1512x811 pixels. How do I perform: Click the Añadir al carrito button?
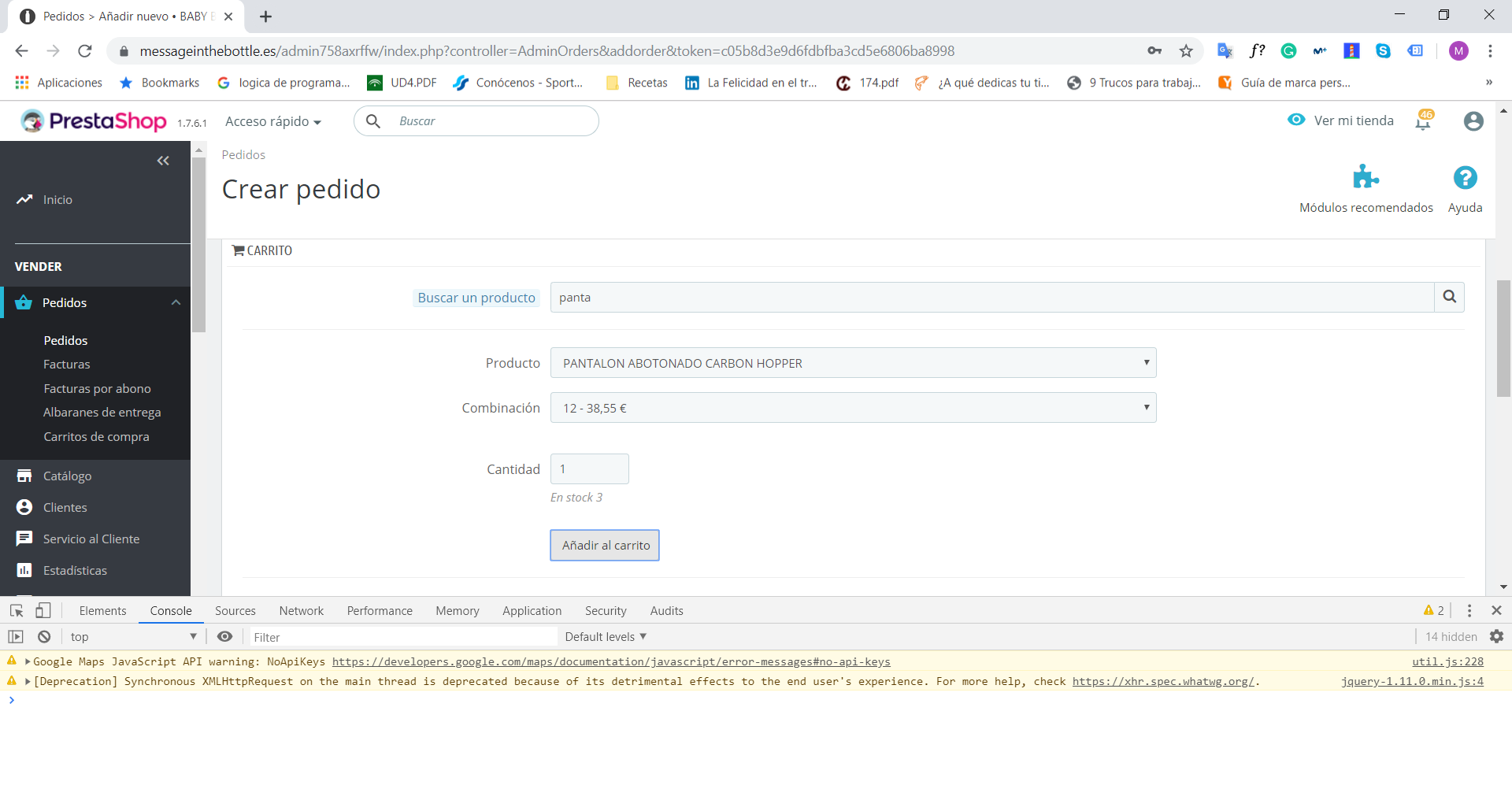(x=605, y=545)
